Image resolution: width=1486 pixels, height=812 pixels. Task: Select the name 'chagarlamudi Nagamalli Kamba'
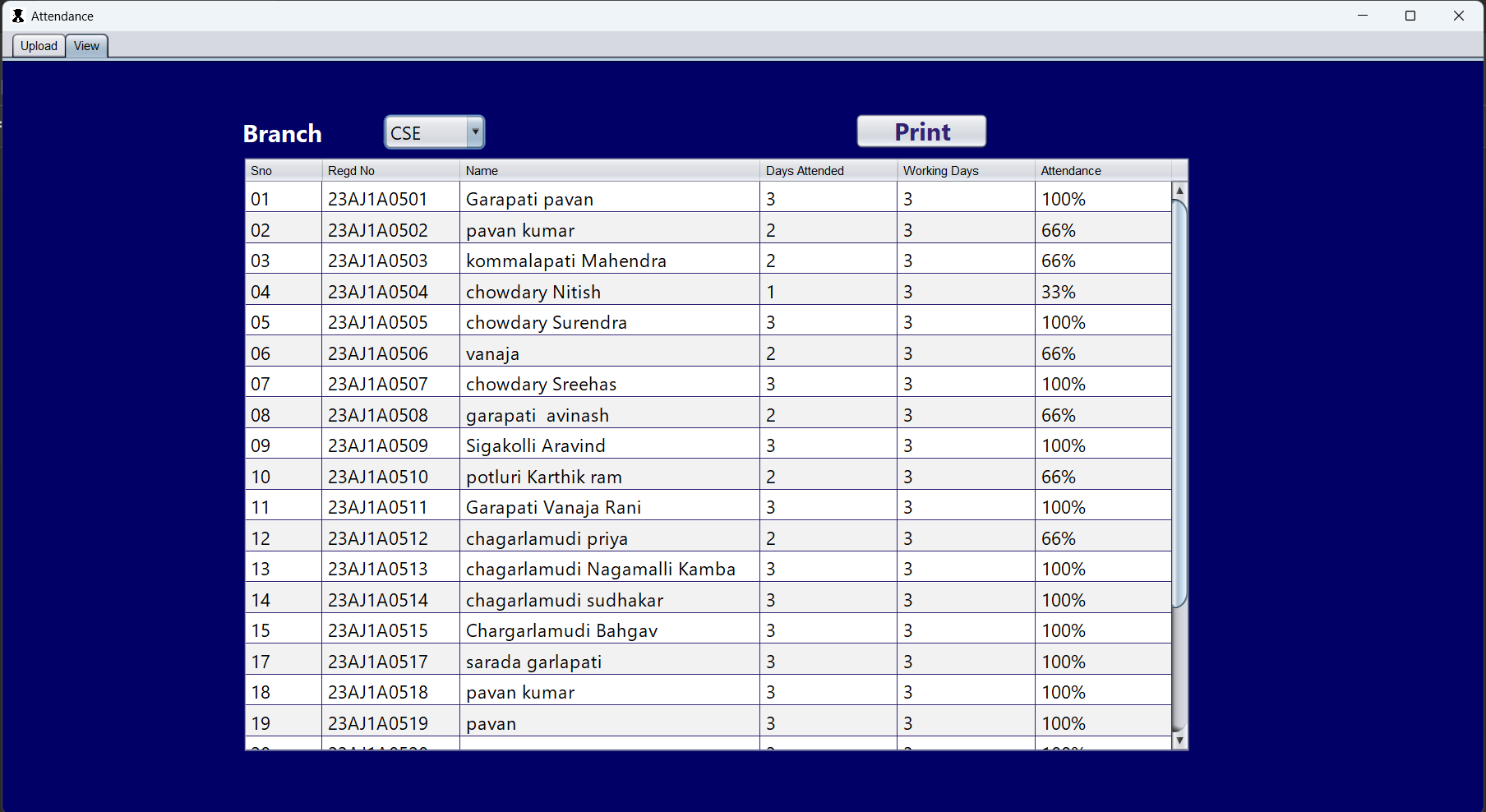(x=610, y=569)
